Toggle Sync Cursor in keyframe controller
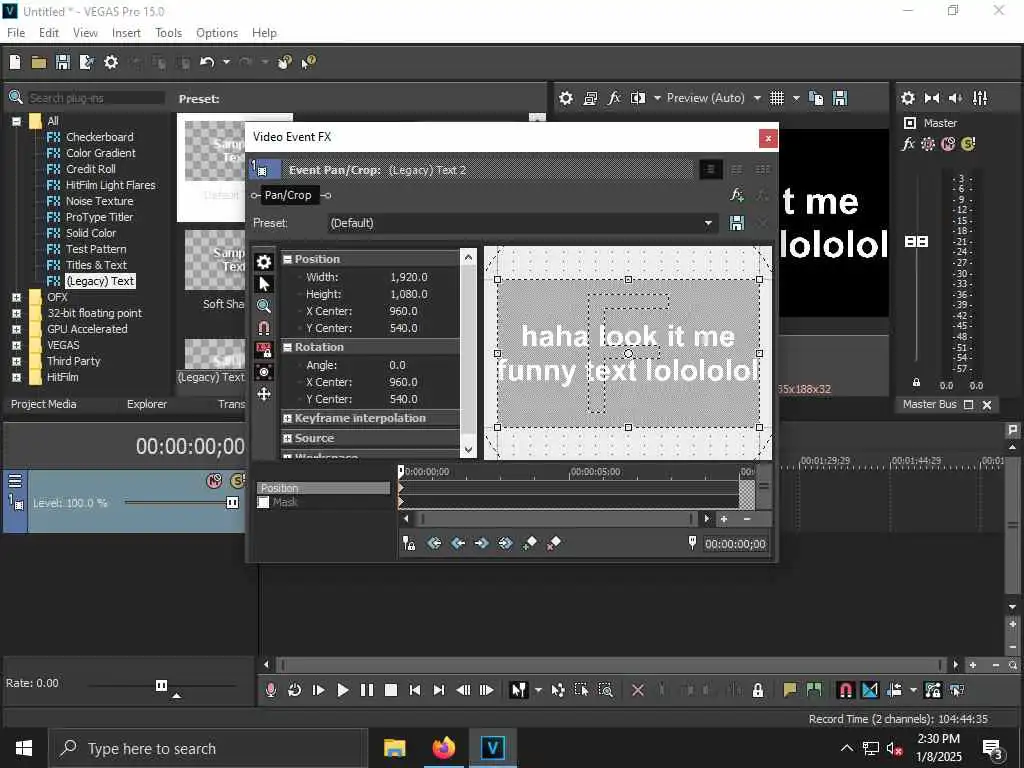Viewport: 1024px width, 768px height. 409,543
